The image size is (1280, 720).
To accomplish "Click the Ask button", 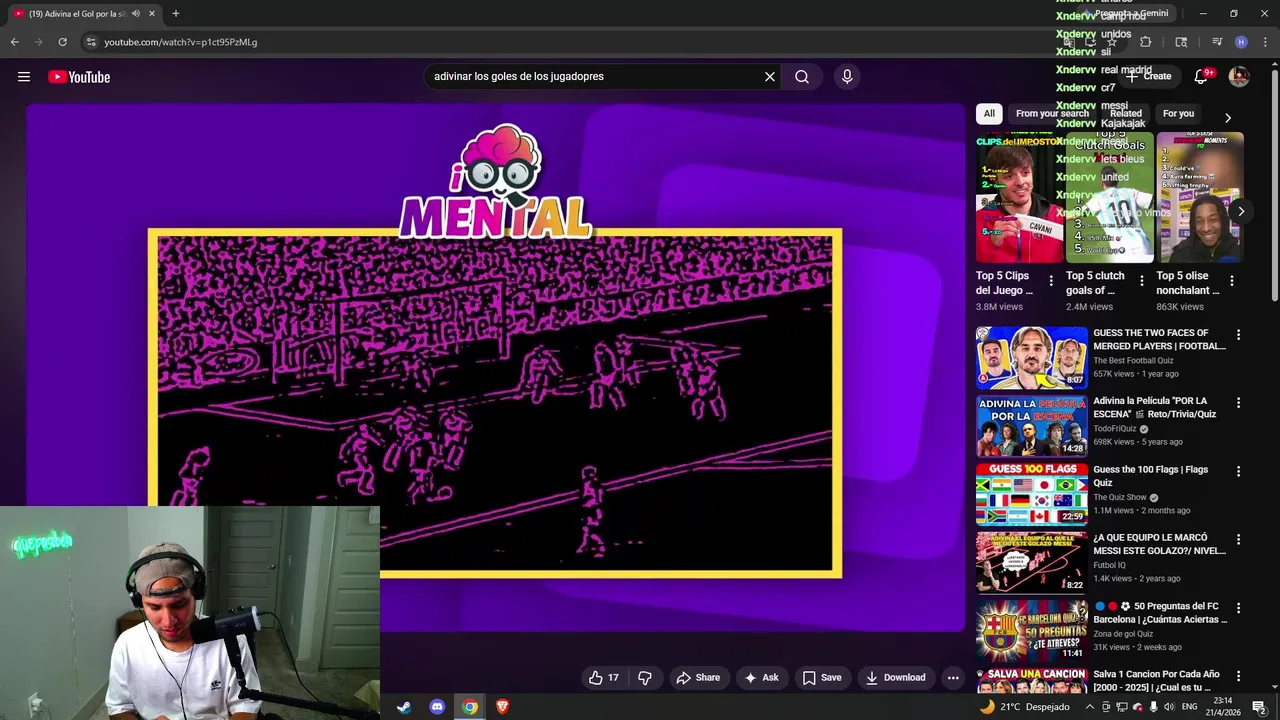I will [761, 677].
